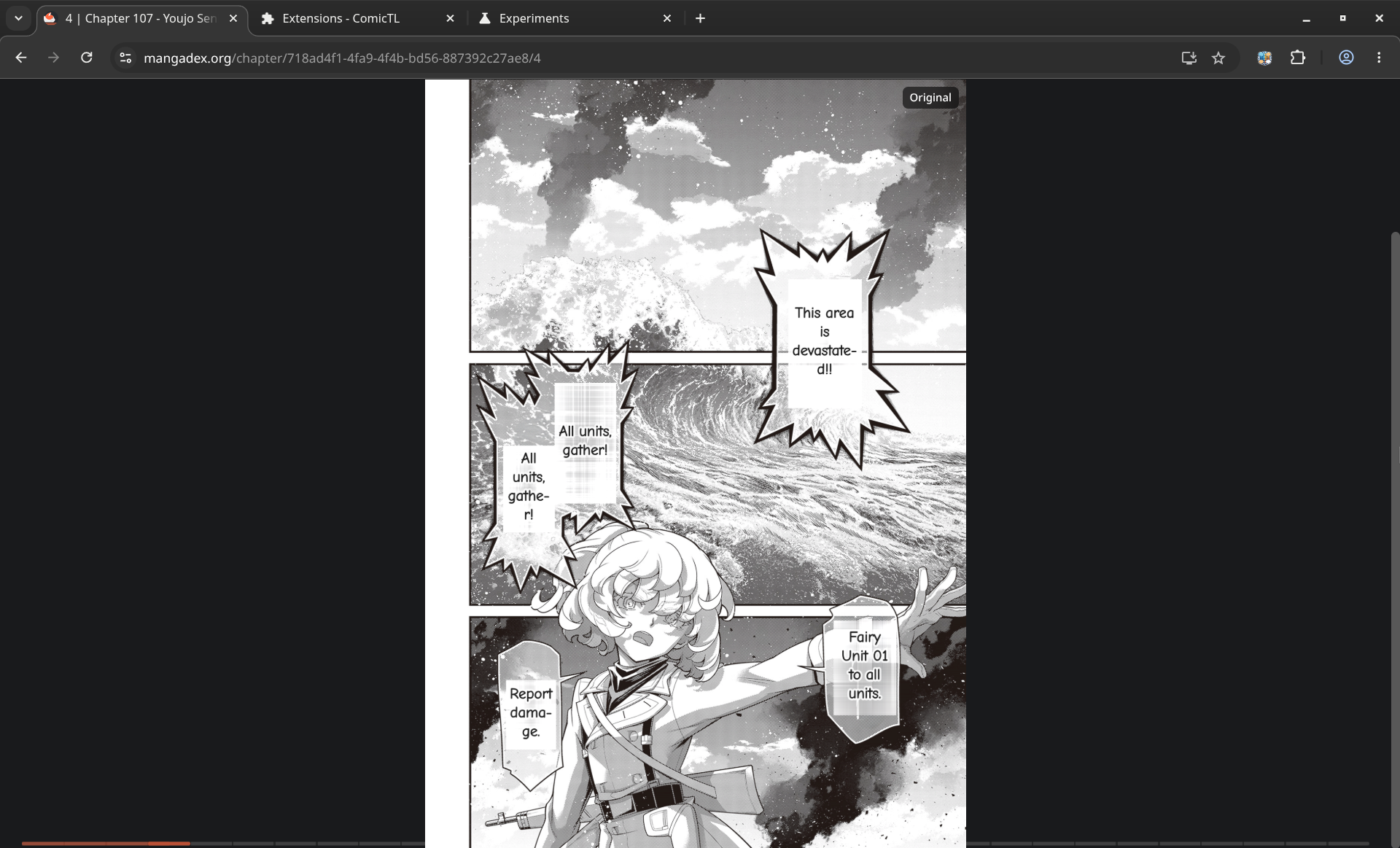This screenshot has width=1400, height=848.
Task: Toggle the Original button on manga page
Action: coord(930,97)
